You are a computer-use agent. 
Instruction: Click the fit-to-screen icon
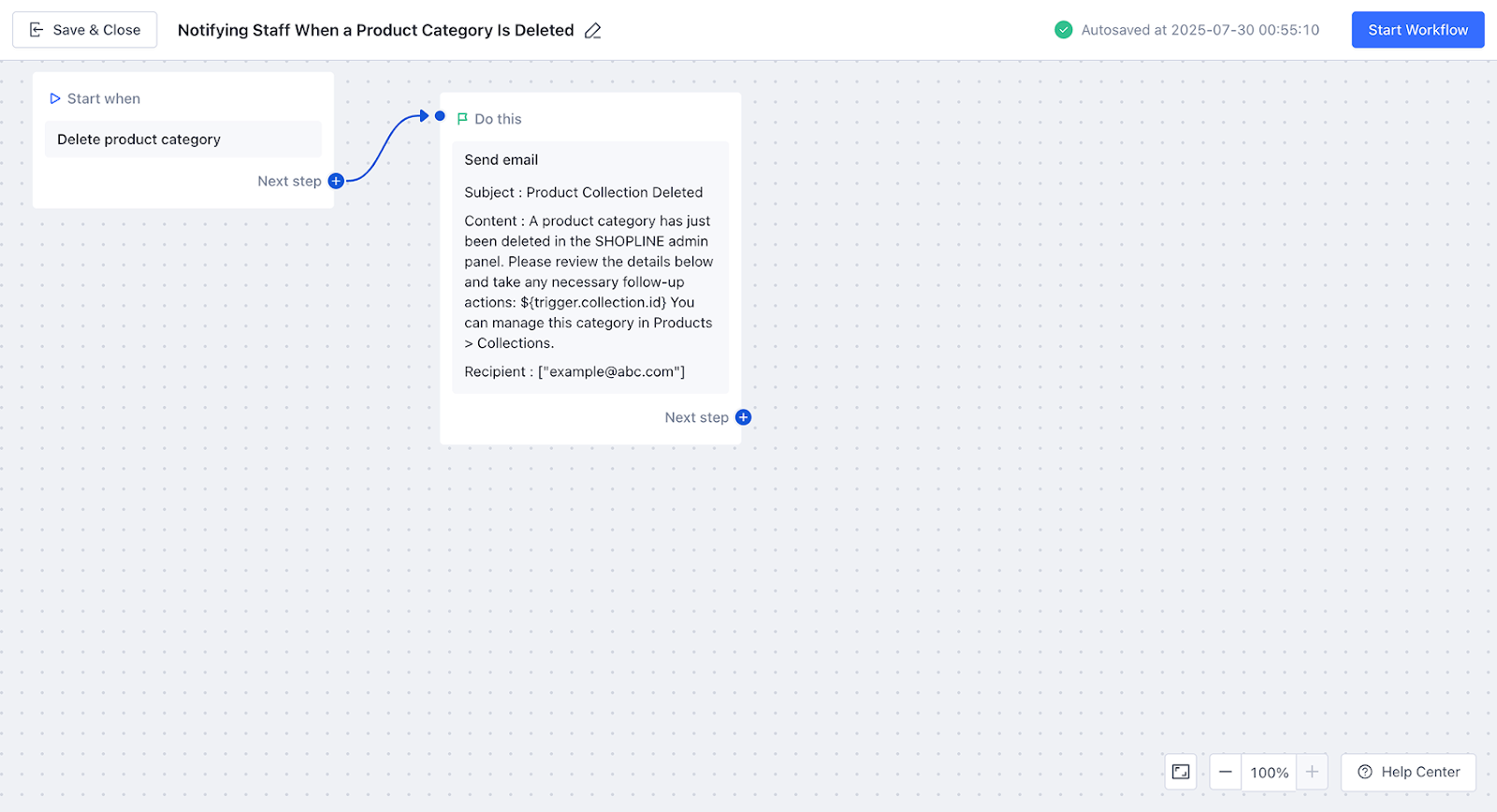(1181, 772)
